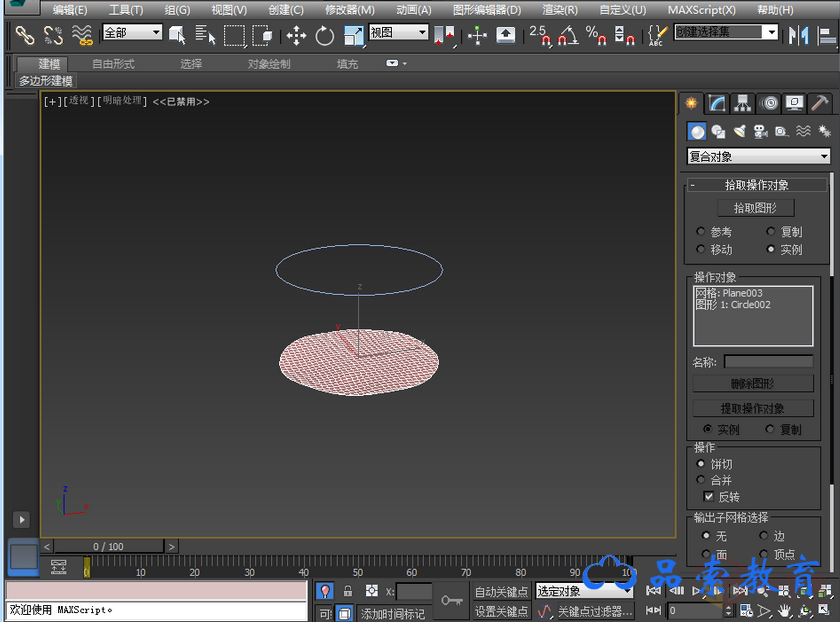Select the Cameras category icon

(760, 131)
